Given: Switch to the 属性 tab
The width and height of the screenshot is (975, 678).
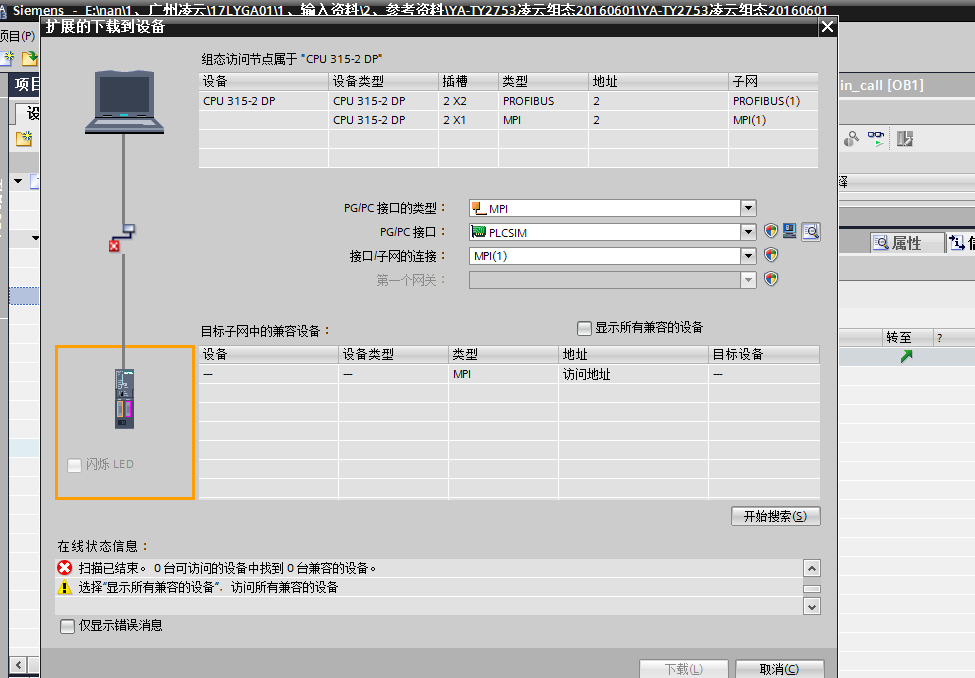Looking at the screenshot, I should coord(897,243).
